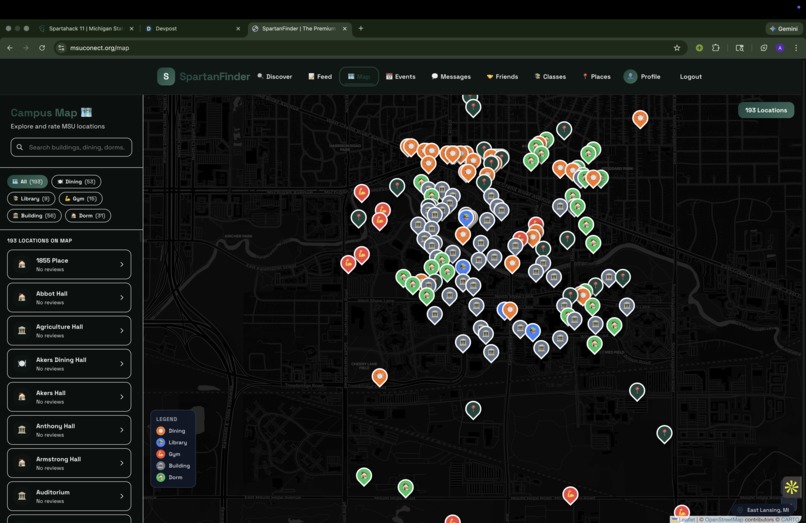Open Chrome three-dot menu
Screen dimensions: 806x523
point(796,48)
